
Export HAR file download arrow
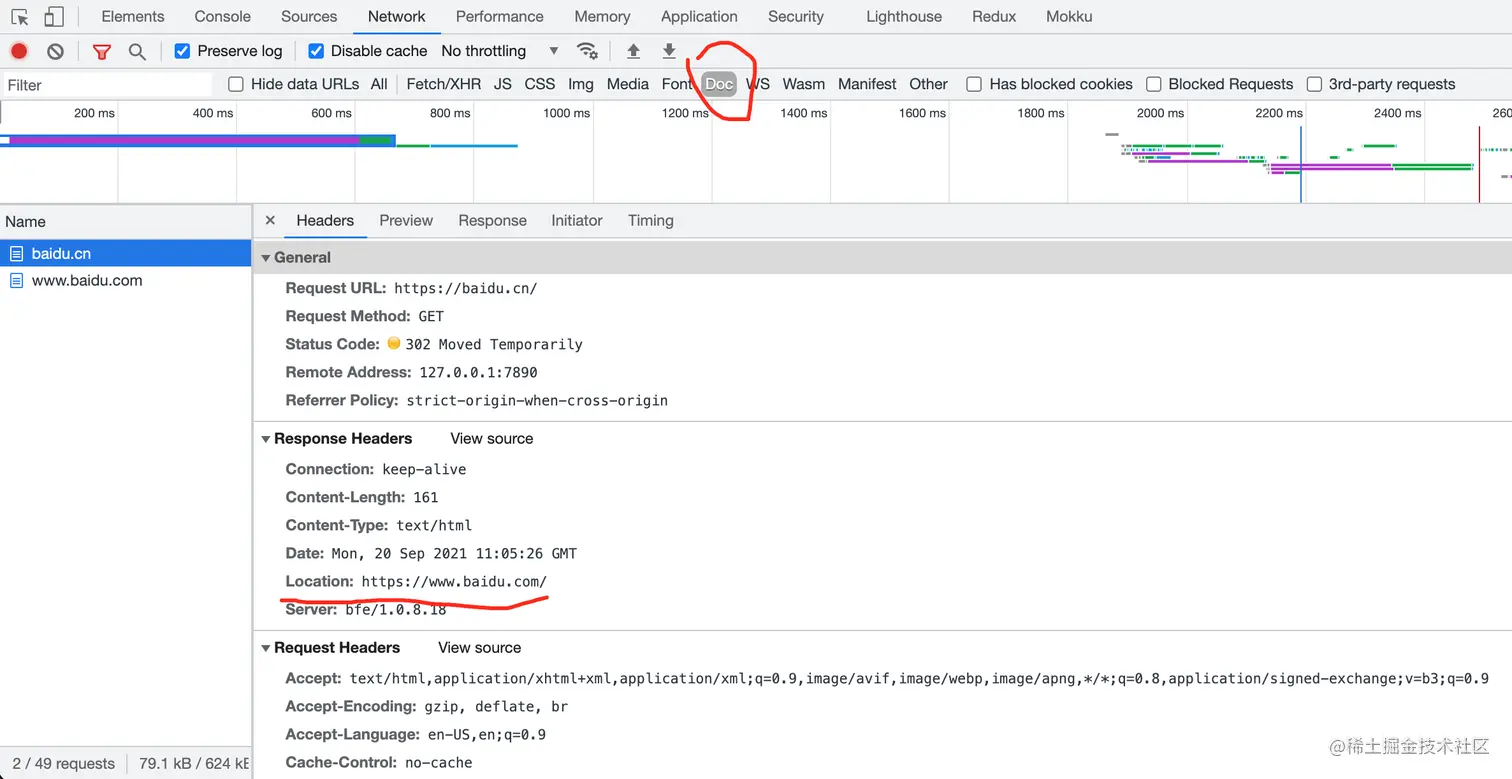pyautogui.click(x=669, y=51)
